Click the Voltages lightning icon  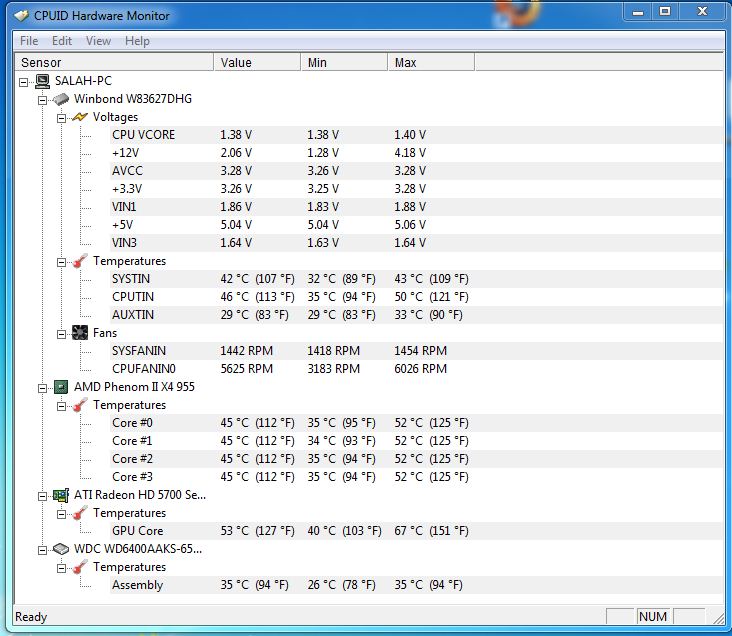[x=80, y=117]
